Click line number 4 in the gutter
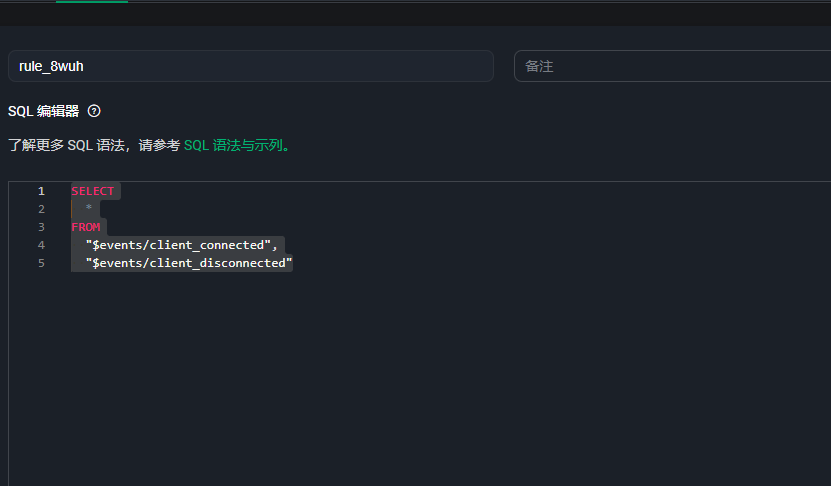Viewport: 831px width, 486px height. [41, 245]
